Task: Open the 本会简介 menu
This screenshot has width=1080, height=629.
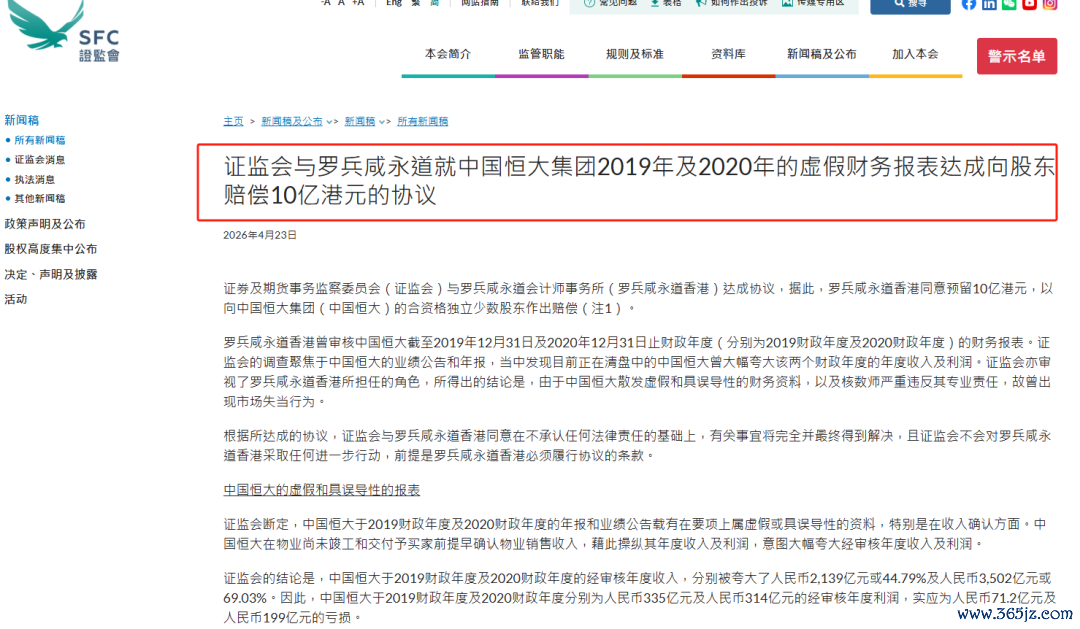Action: [x=448, y=54]
